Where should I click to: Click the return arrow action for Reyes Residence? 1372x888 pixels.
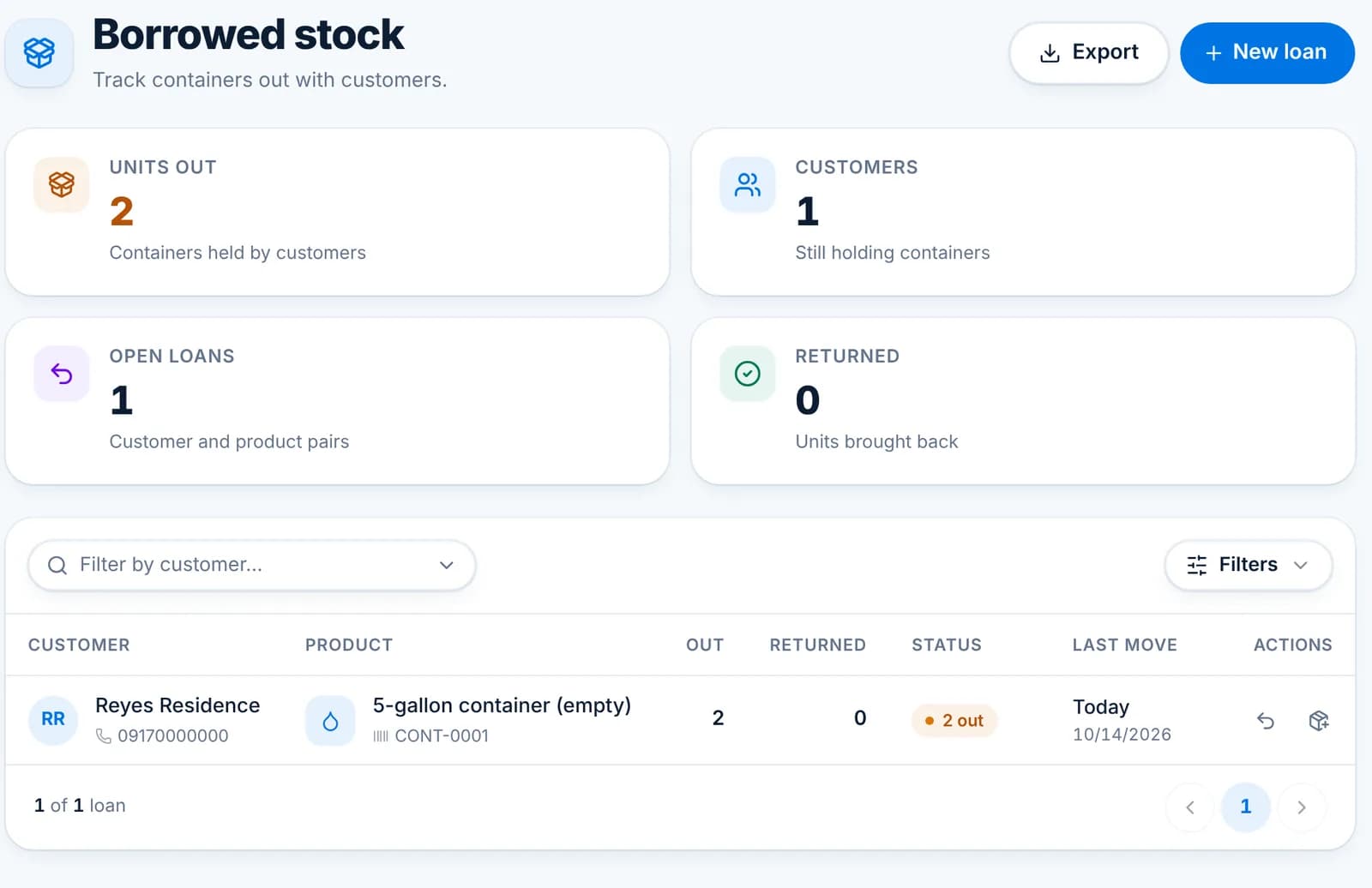coord(1266,721)
